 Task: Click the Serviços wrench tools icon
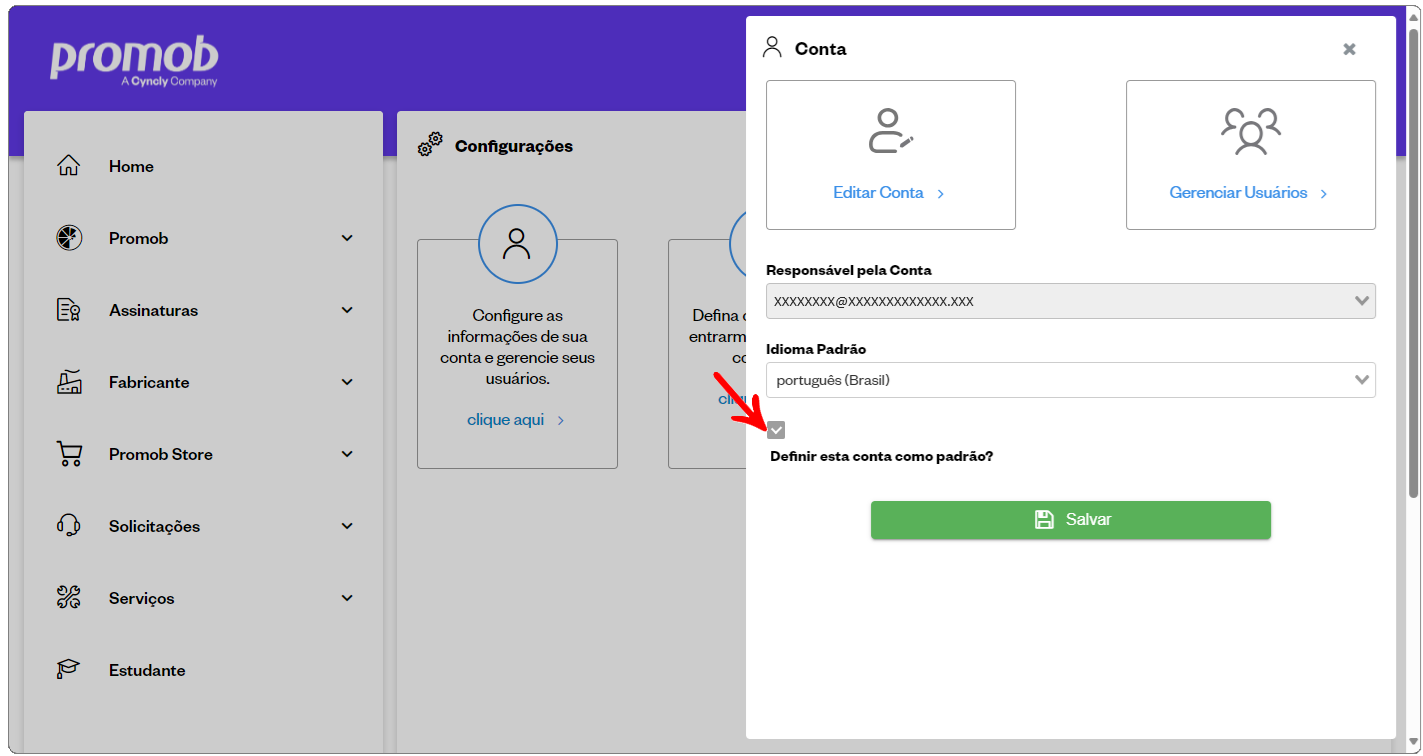(x=68, y=598)
